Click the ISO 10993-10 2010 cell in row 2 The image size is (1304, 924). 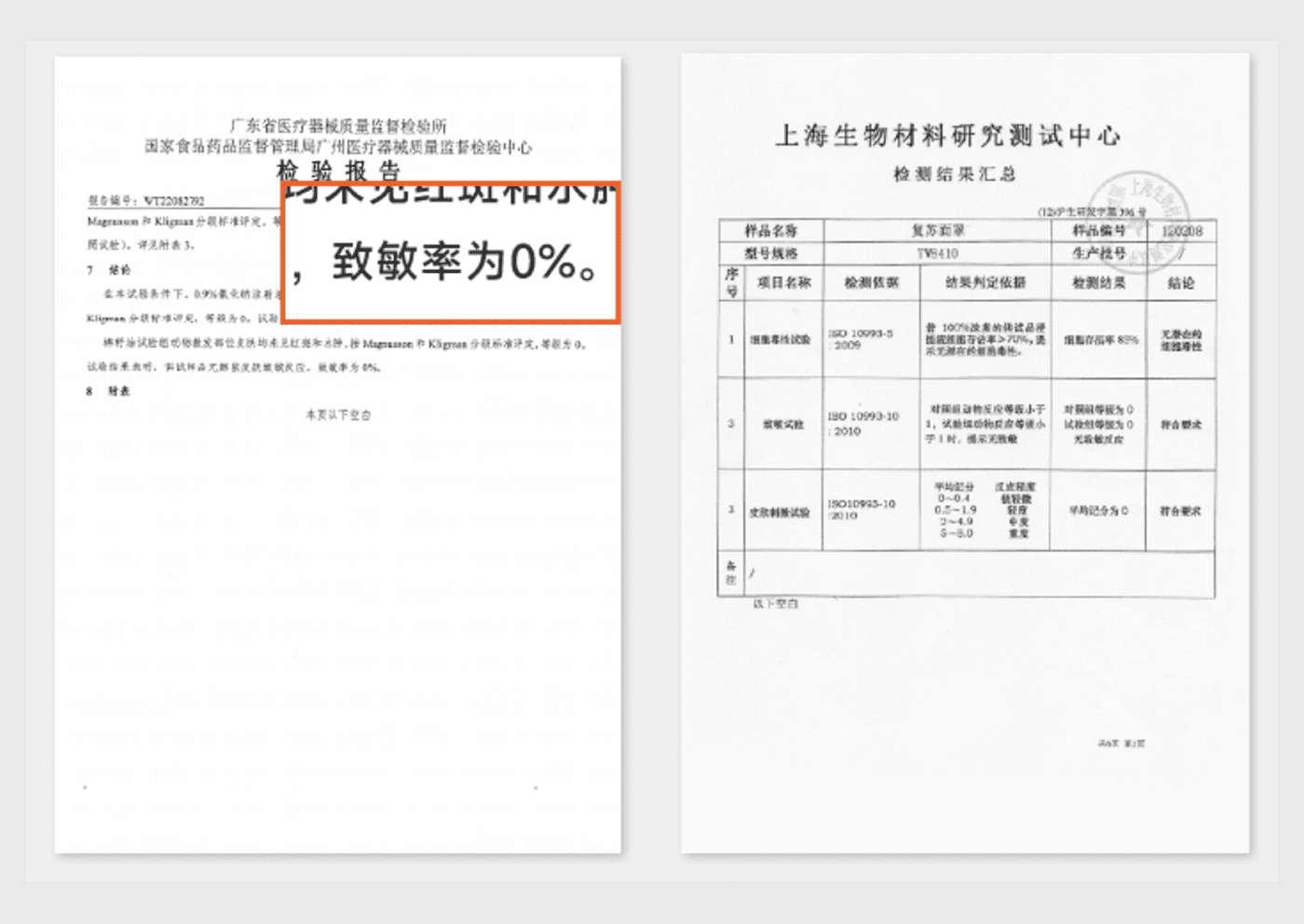pos(863,424)
